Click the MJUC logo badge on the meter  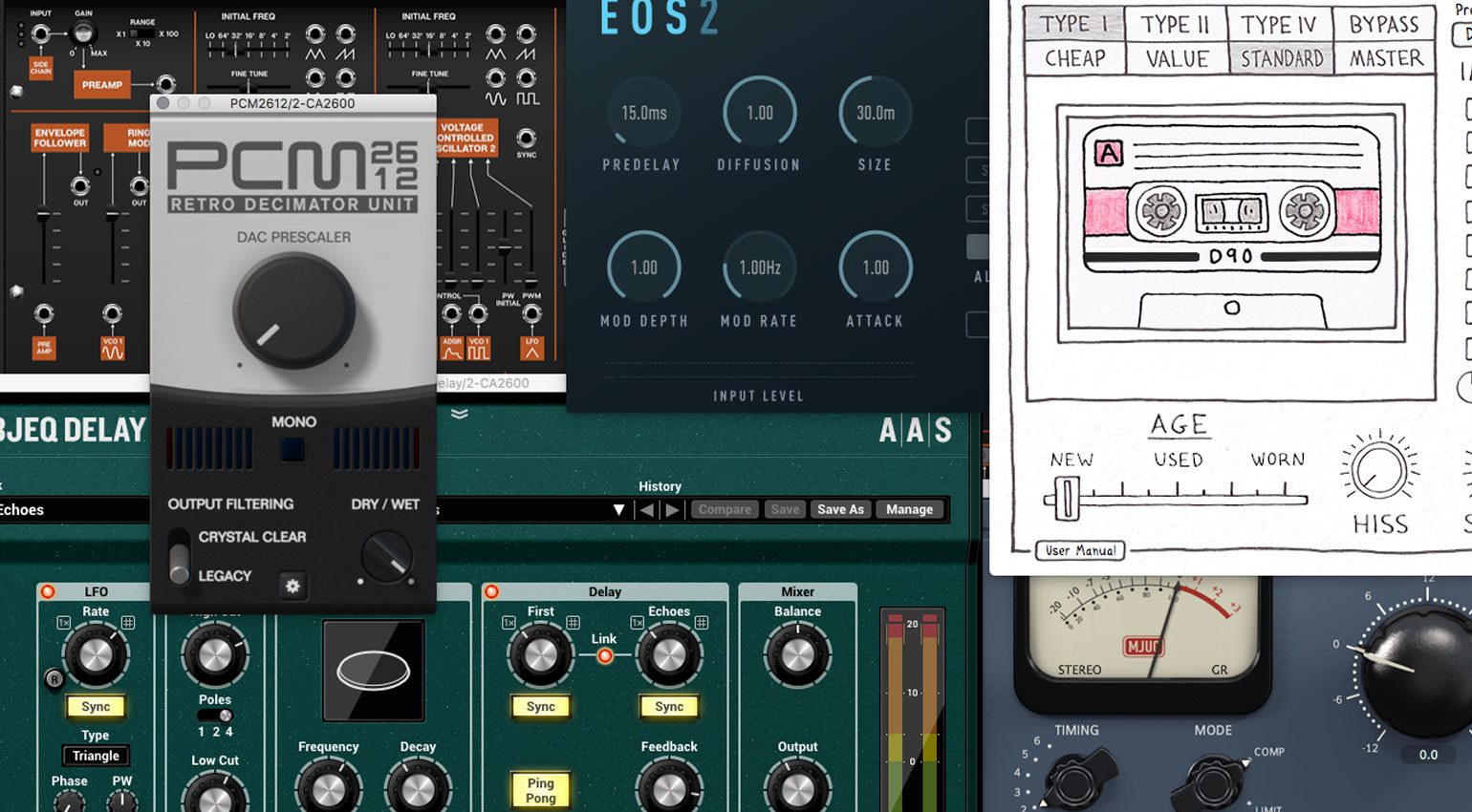tap(1143, 647)
